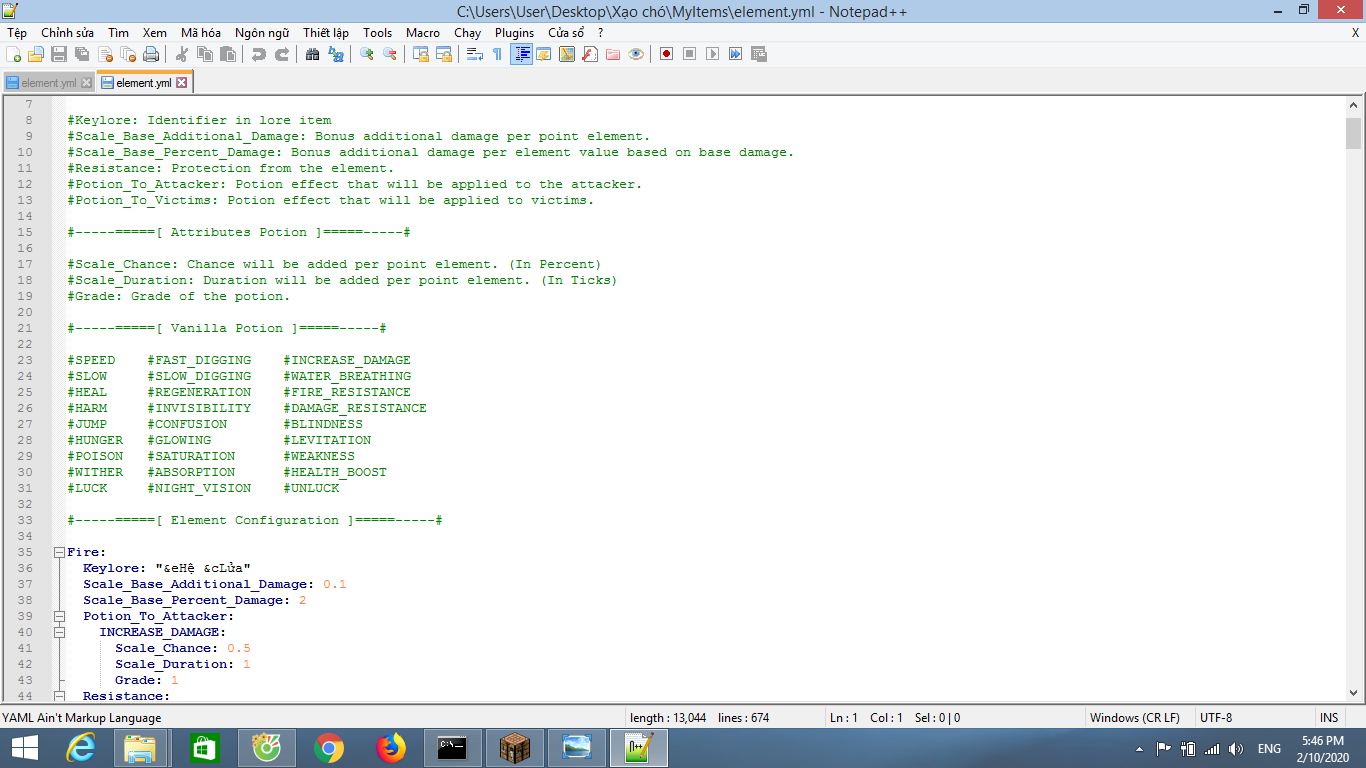Click the Close document toolbar icon

105,54
